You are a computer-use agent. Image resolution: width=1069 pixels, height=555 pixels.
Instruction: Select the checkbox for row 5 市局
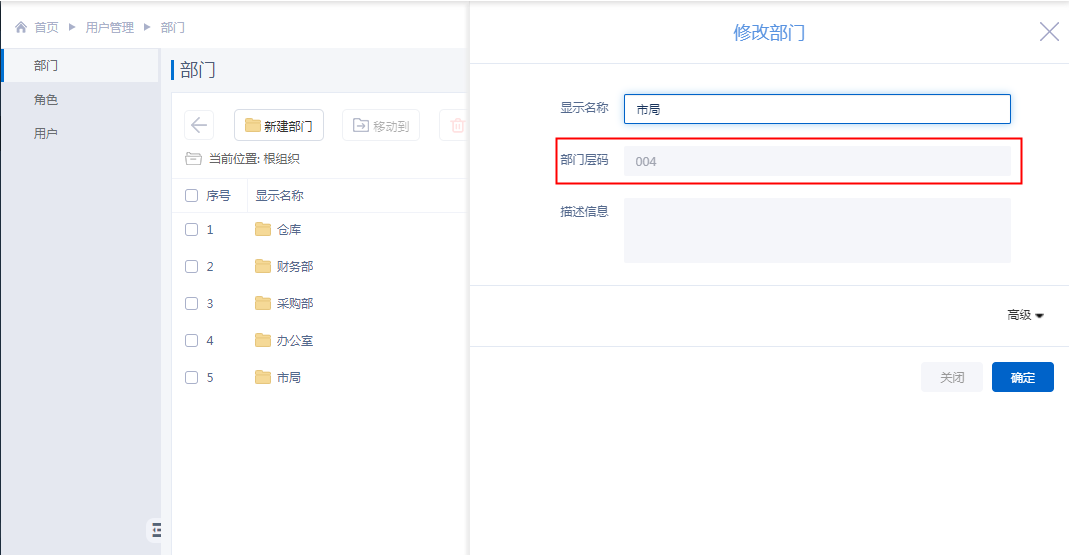tap(192, 378)
